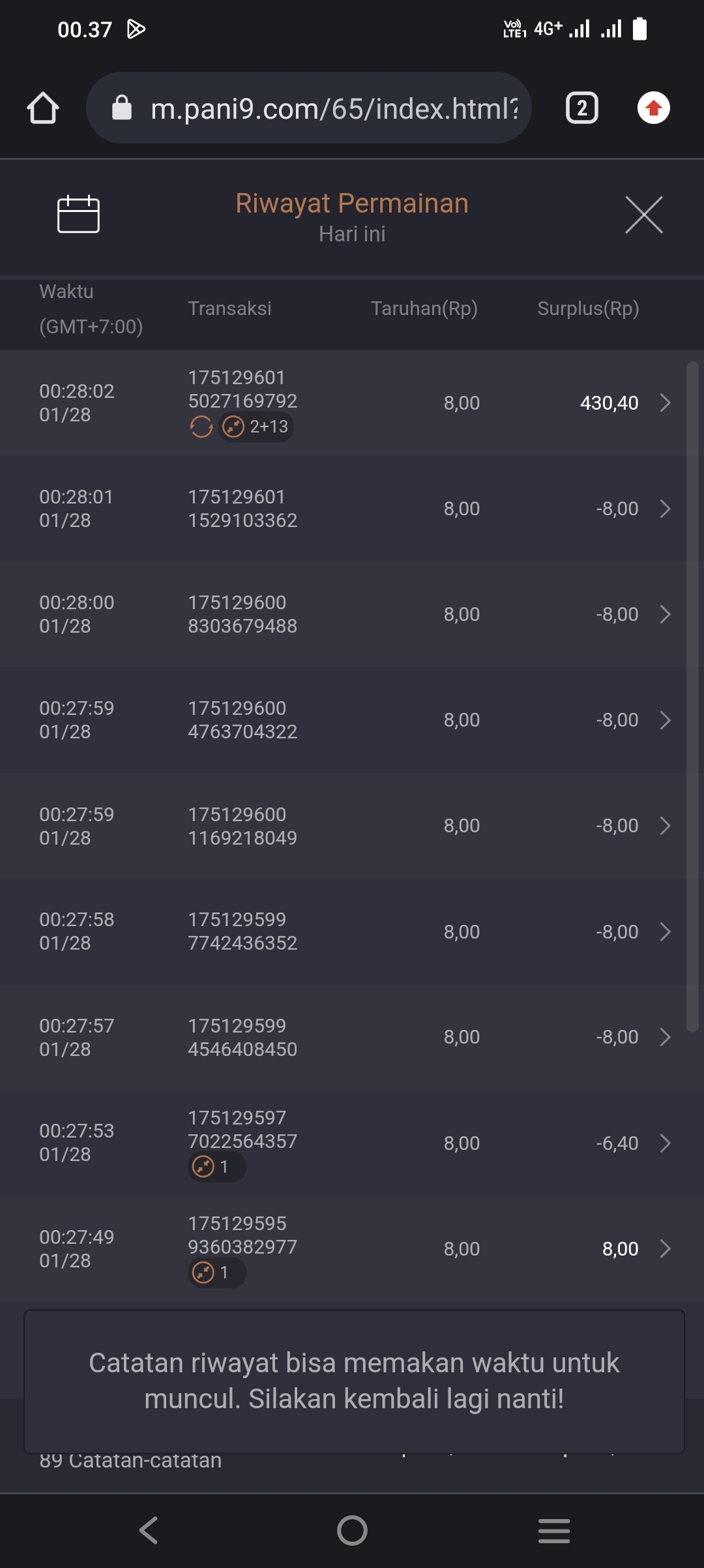The width and height of the screenshot is (704, 1568).
Task: Tap the lock icon in address bar
Action: coord(122,108)
